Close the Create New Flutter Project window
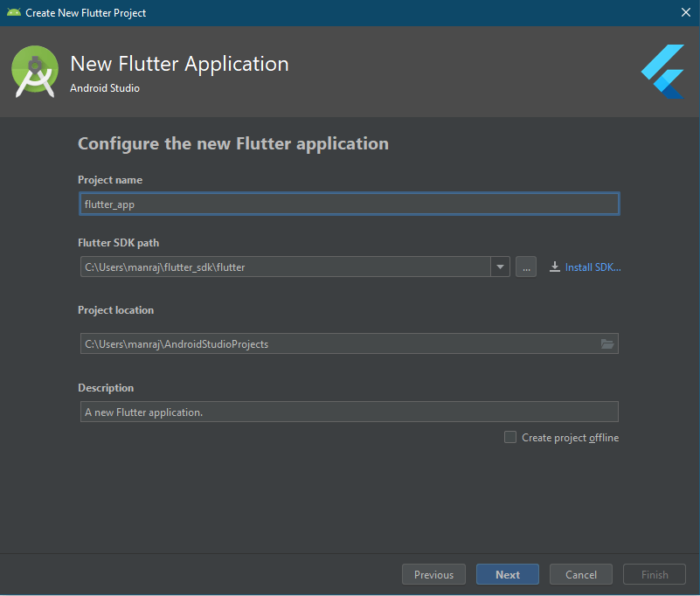 tap(686, 13)
